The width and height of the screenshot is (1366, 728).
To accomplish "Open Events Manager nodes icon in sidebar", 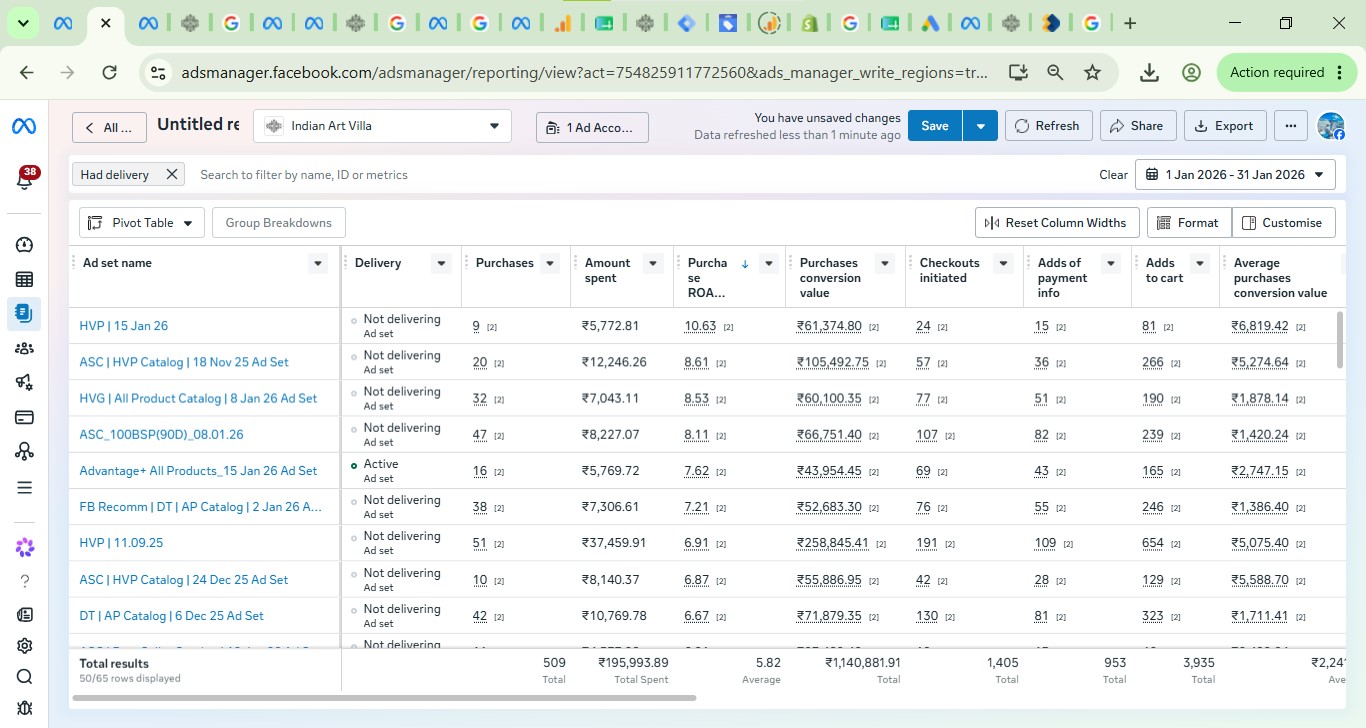I will pos(24,452).
